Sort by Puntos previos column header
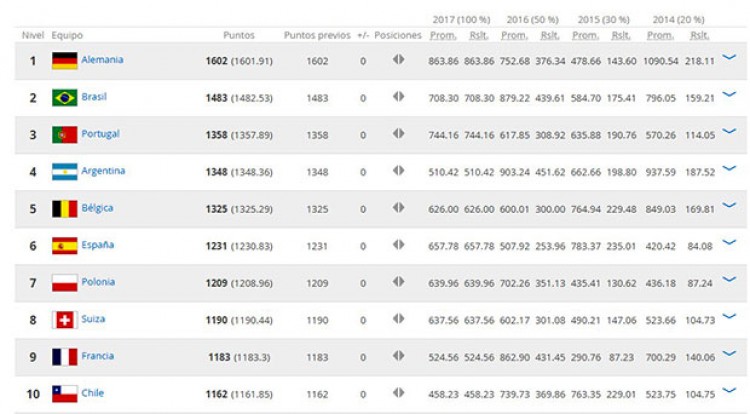 317,35
